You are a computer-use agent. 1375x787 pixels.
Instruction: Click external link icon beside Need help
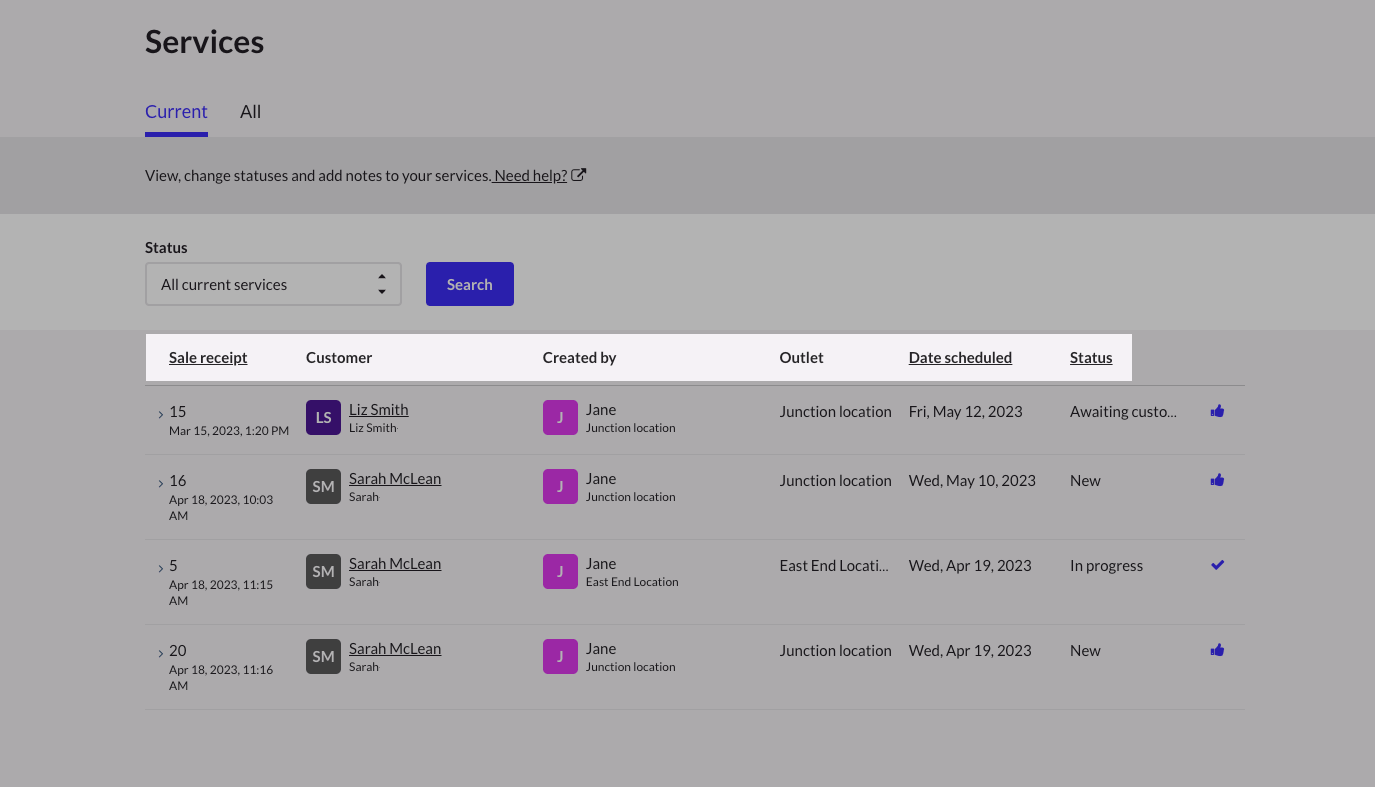click(579, 175)
